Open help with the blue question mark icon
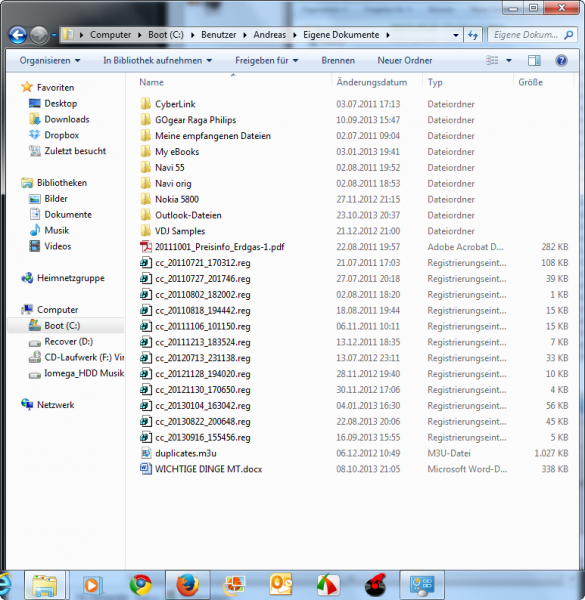The width and height of the screenshot is (585, 600). click(x=561, y=60)
